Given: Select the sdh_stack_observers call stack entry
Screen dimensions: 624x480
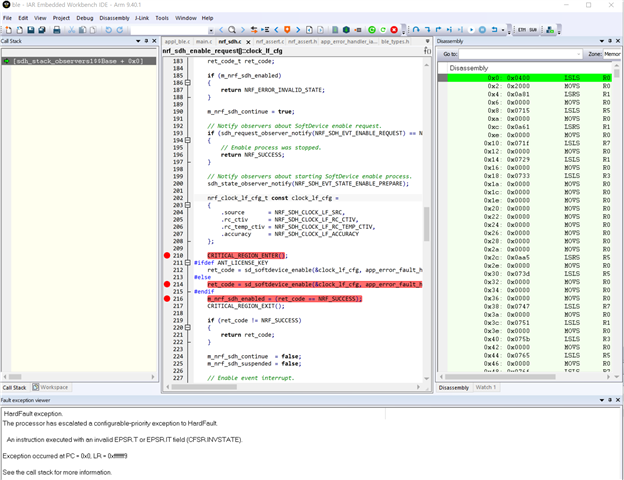Looking at the screenshot, I should click(78, 61).
